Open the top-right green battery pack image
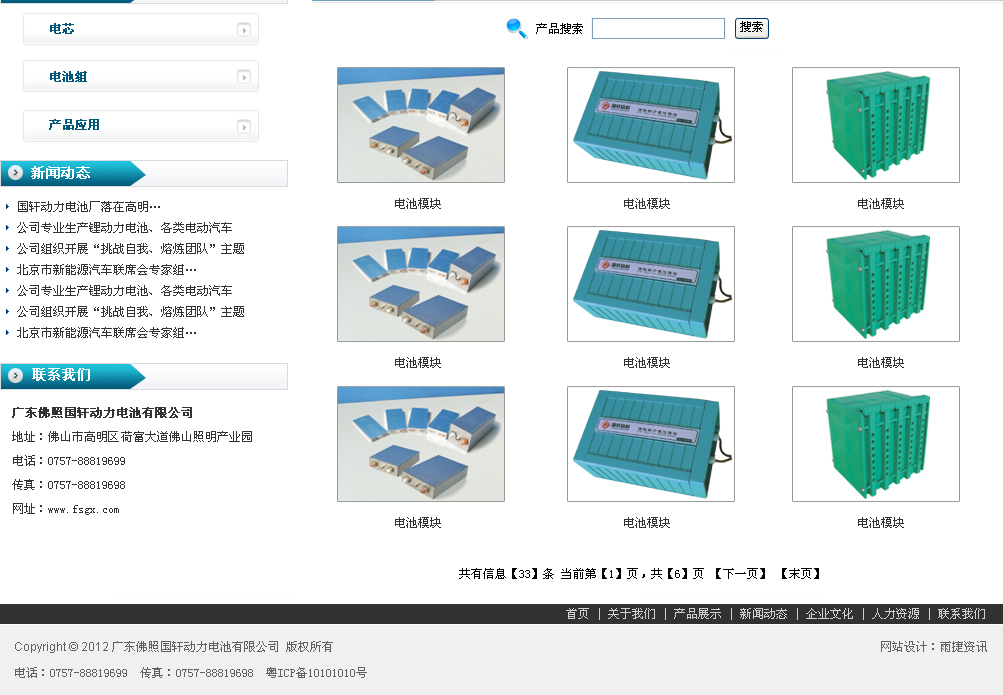 click(875, 125)
